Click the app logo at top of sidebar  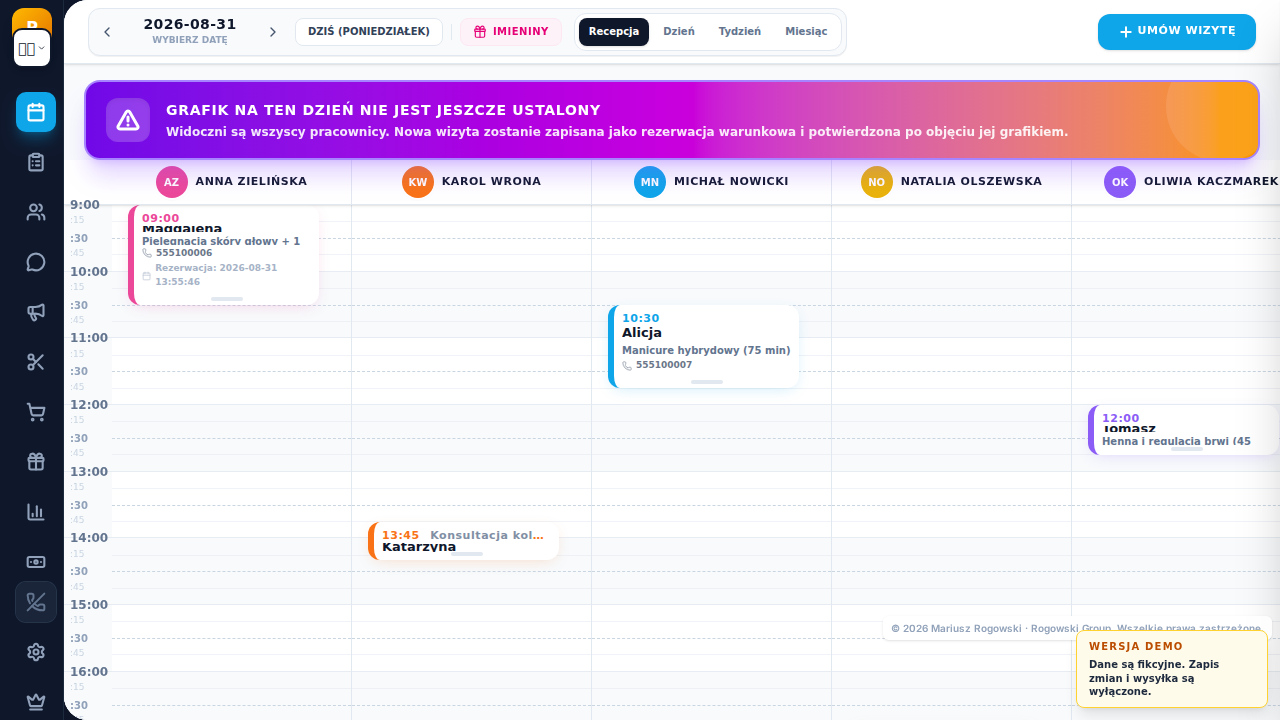pyautogui.click(x=32, y=20)
